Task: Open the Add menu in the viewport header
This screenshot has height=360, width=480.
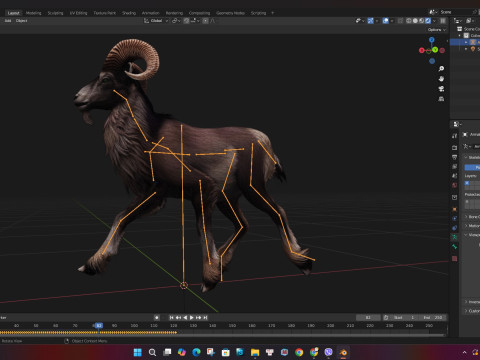Action: click(8, 21)
